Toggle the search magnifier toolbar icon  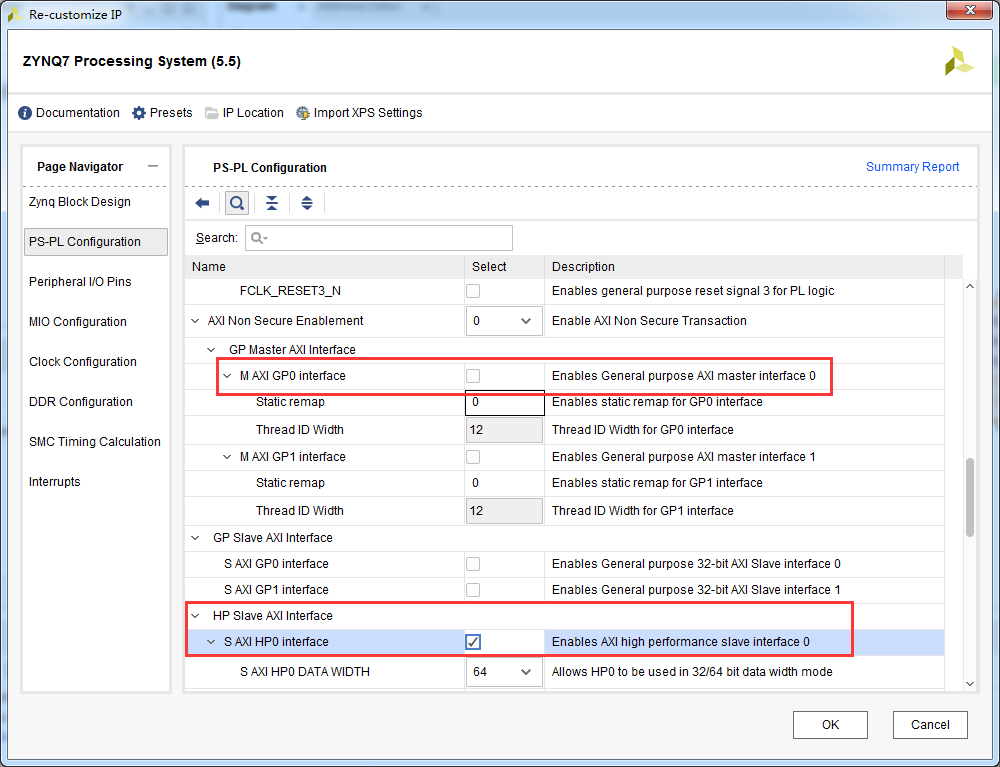pyautogui.click(x=237, y=203)
